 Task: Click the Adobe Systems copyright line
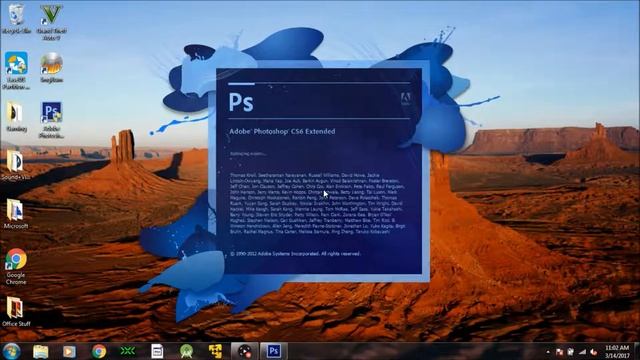[x=295, y=253]
